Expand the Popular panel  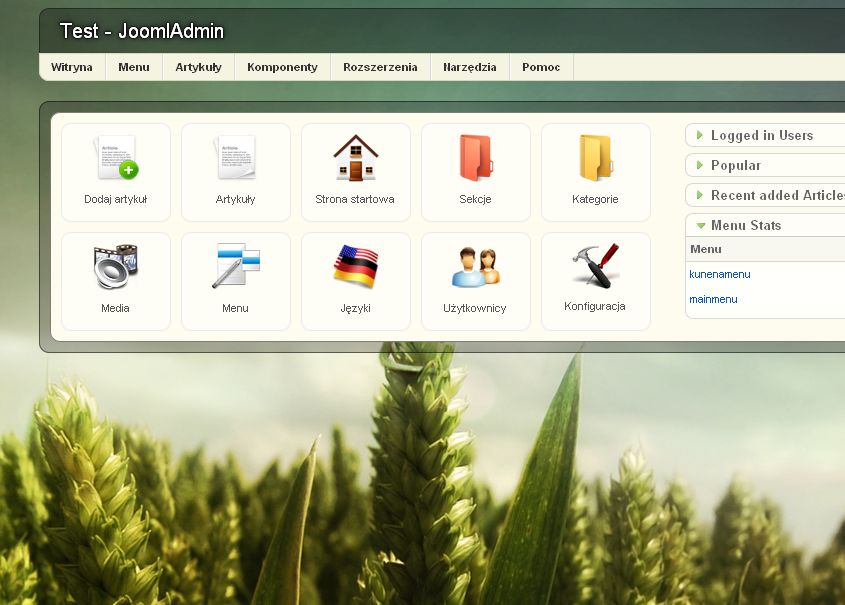[x=735, y=165]
